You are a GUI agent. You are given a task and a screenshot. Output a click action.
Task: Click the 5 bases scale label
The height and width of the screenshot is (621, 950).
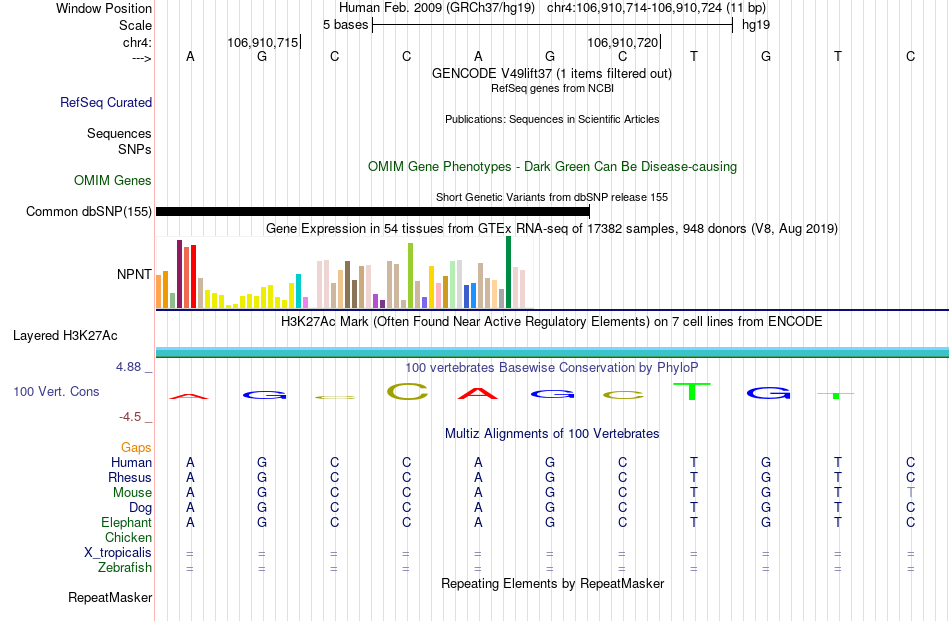point(345,25)
